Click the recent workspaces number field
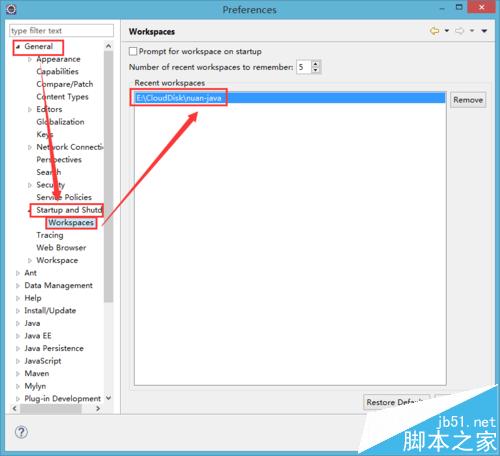Screen dimensions: 500x456 pos(304,67)
